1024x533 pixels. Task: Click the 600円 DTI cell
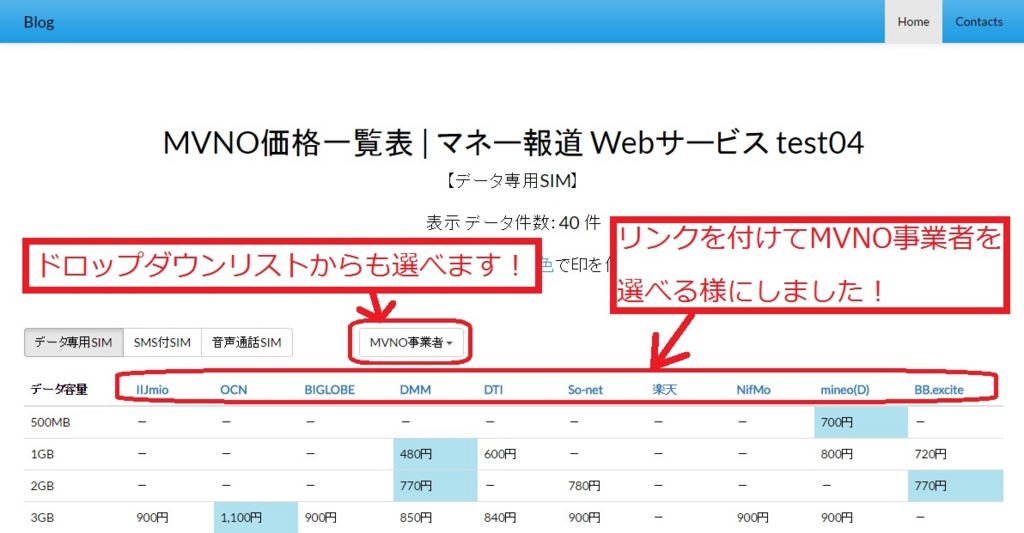click(500, 454)
